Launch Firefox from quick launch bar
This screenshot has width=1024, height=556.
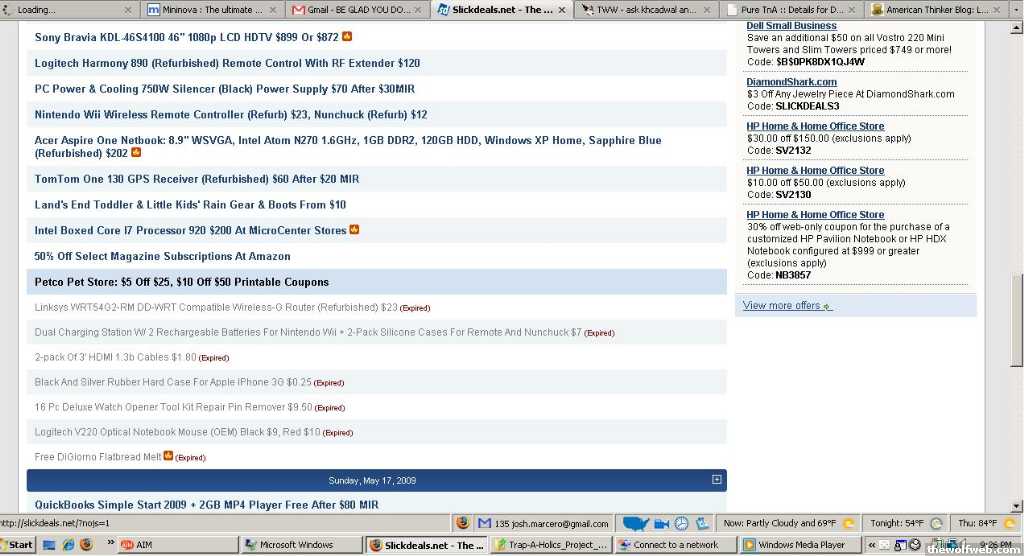86,544
